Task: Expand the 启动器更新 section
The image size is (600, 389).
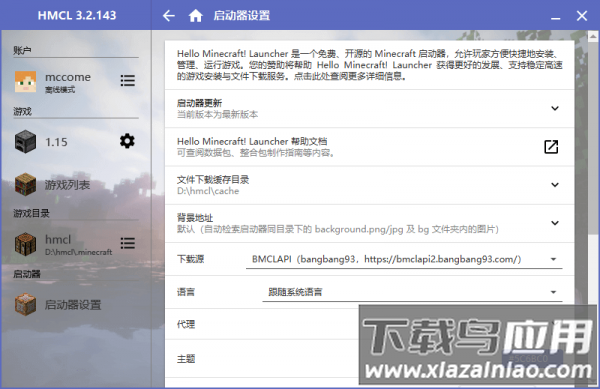Action: tap(555, 108)
